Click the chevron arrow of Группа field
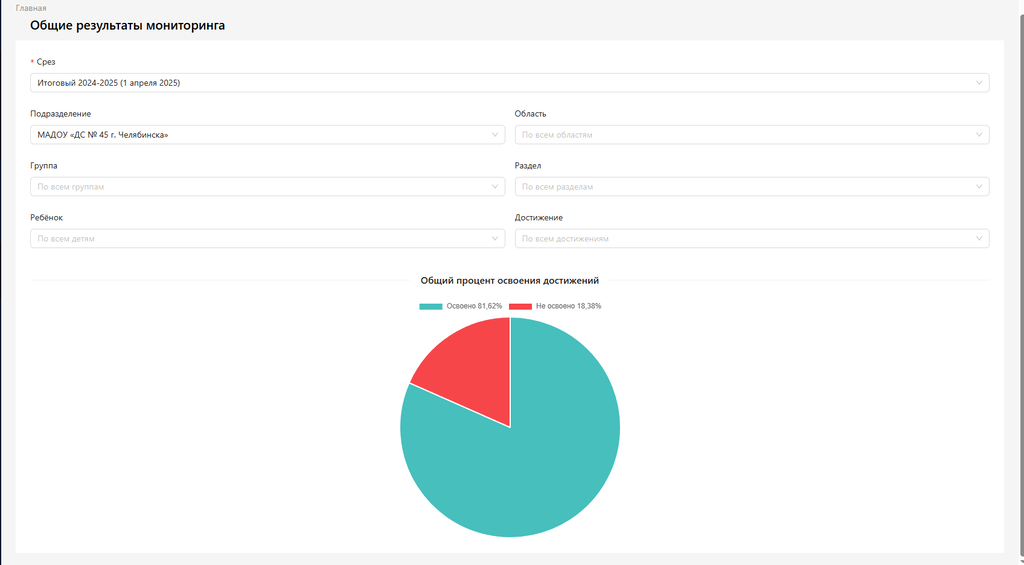Viewport: 1024px width, 565px height. pos(495,186)
